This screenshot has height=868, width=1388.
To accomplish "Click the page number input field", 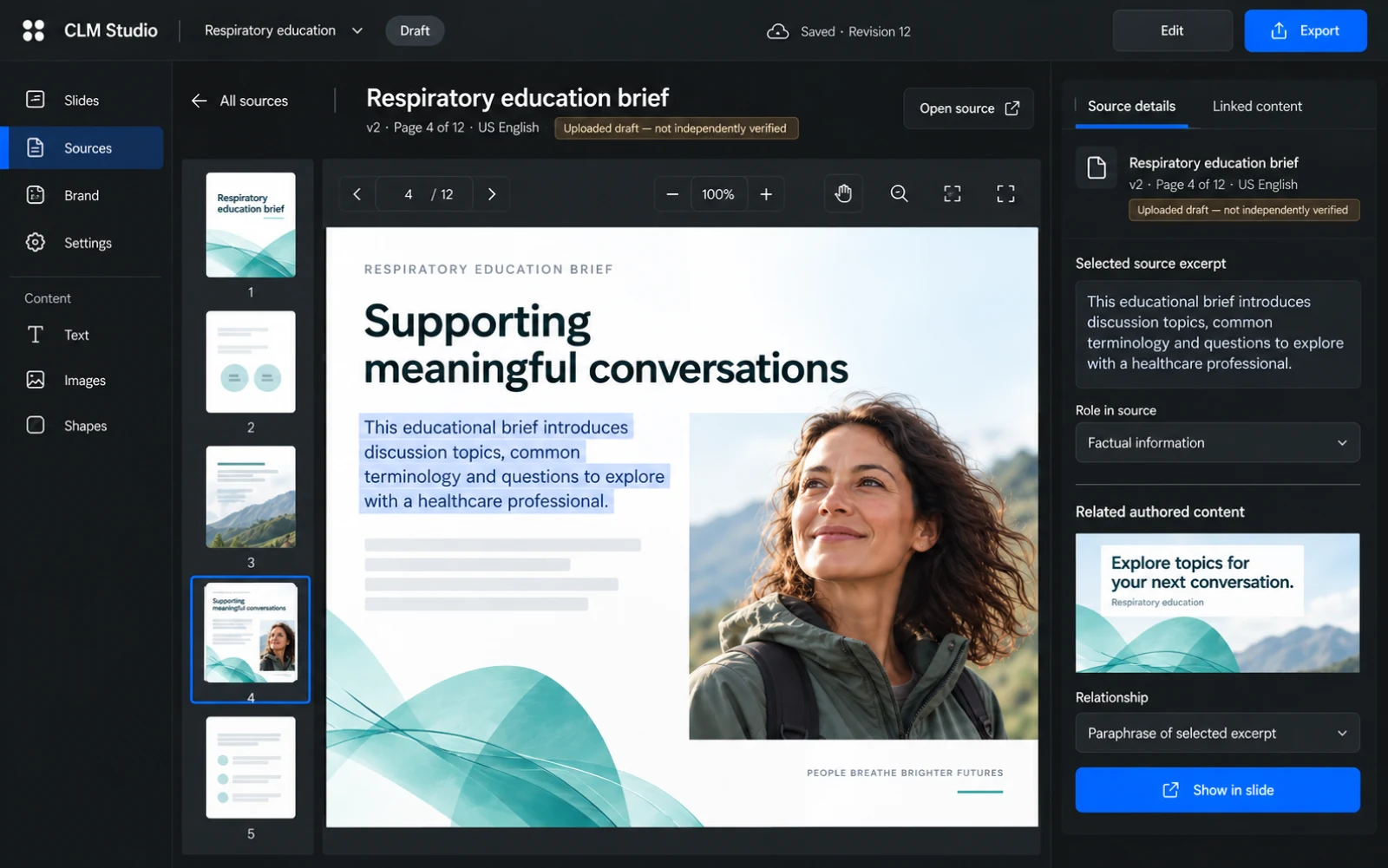I will [408, 194].
